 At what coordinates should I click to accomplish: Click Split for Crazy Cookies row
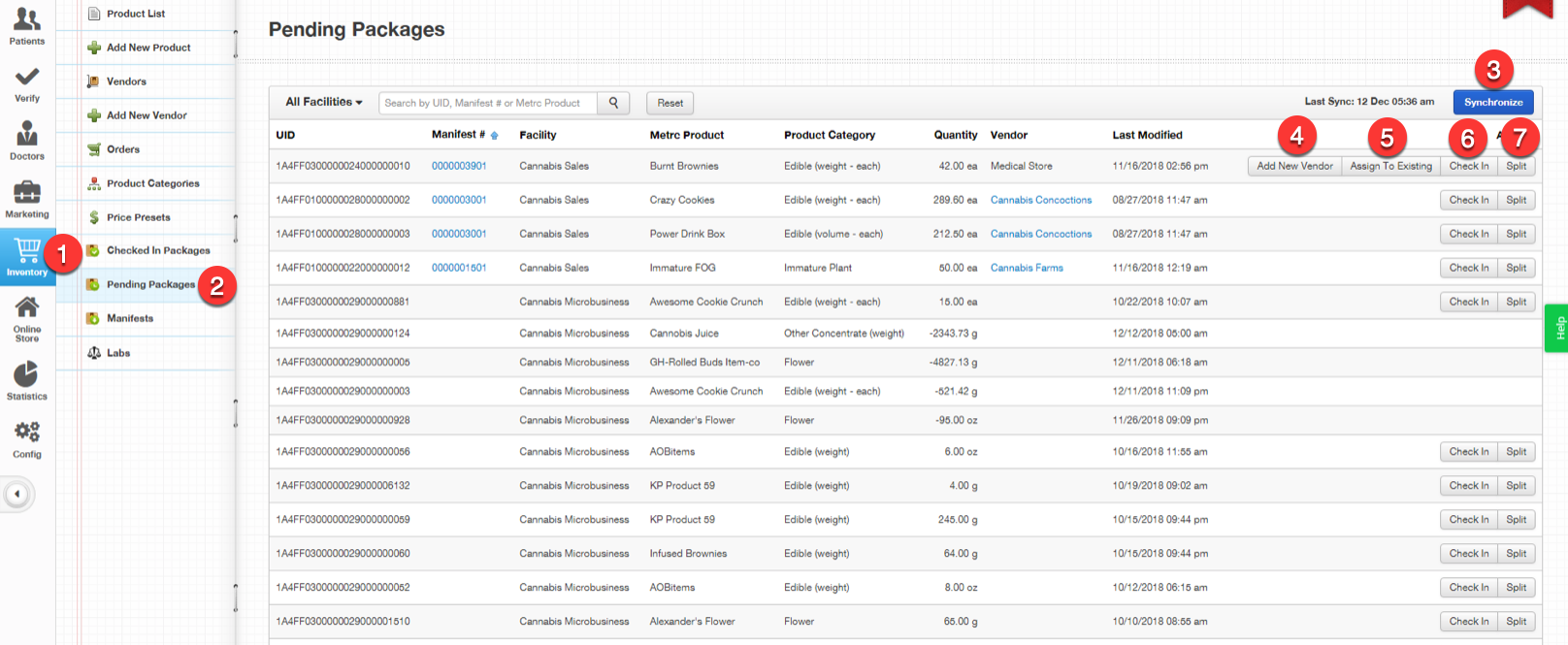click(x=1516, y=200)
